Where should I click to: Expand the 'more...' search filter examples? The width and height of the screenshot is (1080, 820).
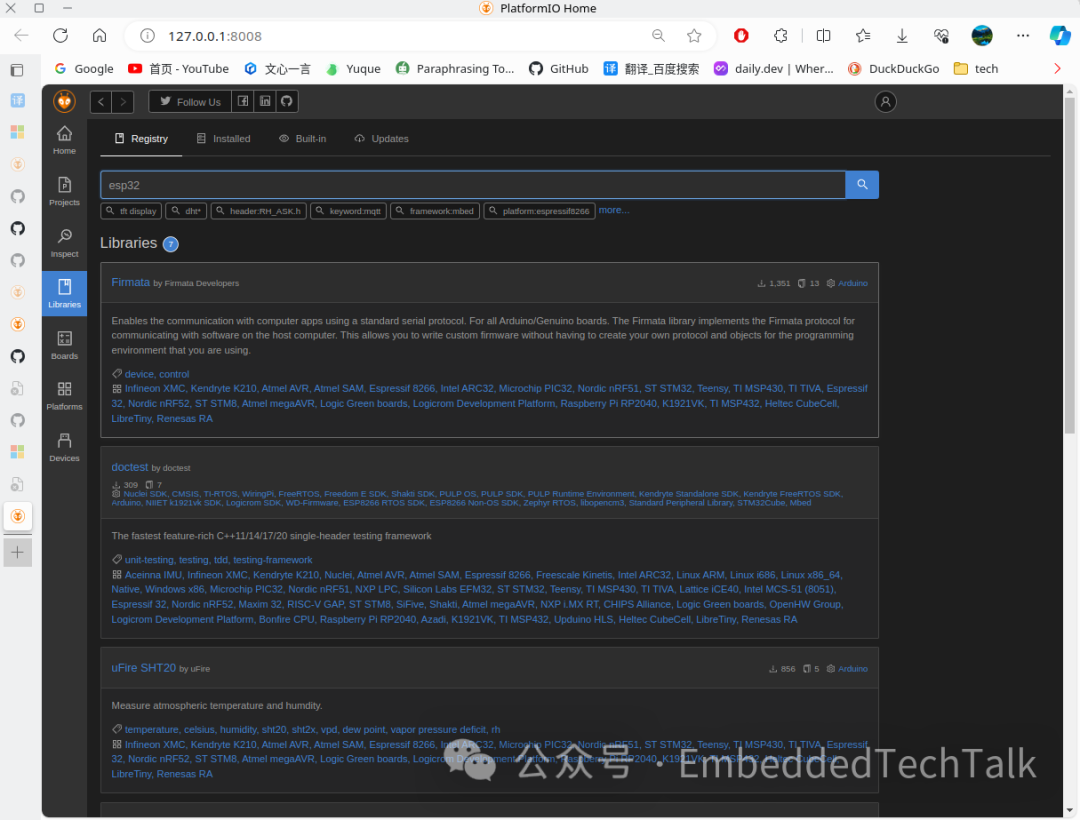pyautogui.click(x=613, y=210)
